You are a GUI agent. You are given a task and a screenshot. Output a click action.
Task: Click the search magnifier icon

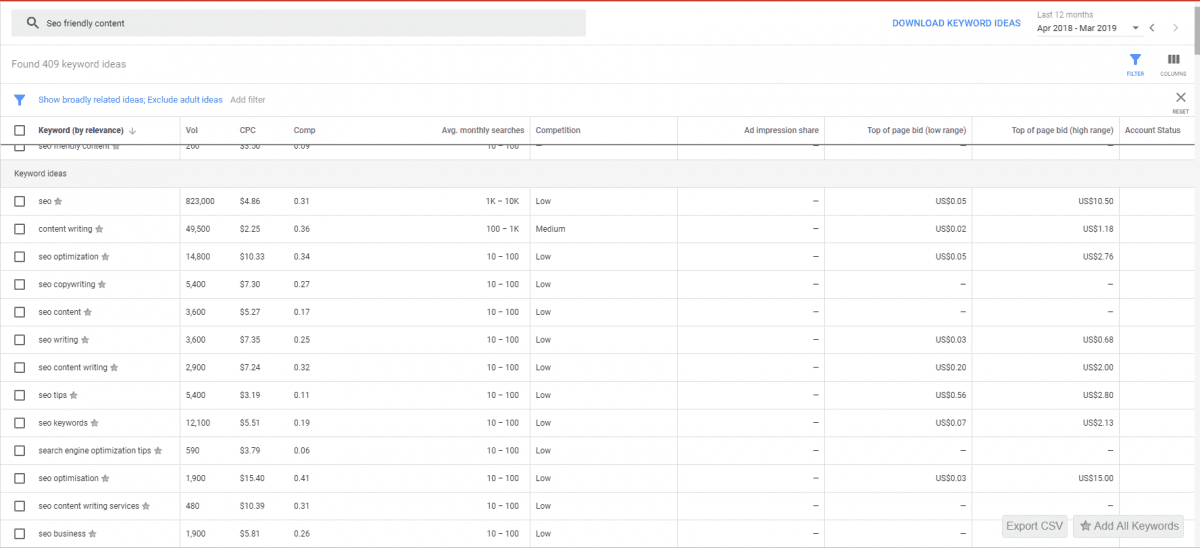point(32,23)
